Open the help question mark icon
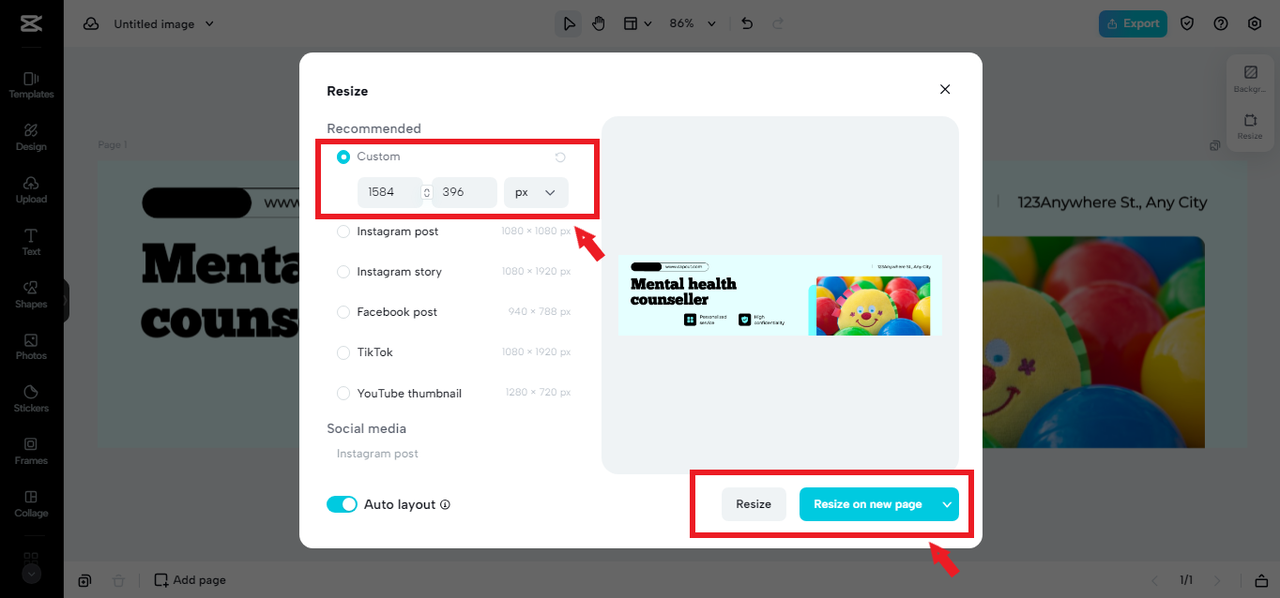Screen dimensions: 1280x598 click(1220, 23)
